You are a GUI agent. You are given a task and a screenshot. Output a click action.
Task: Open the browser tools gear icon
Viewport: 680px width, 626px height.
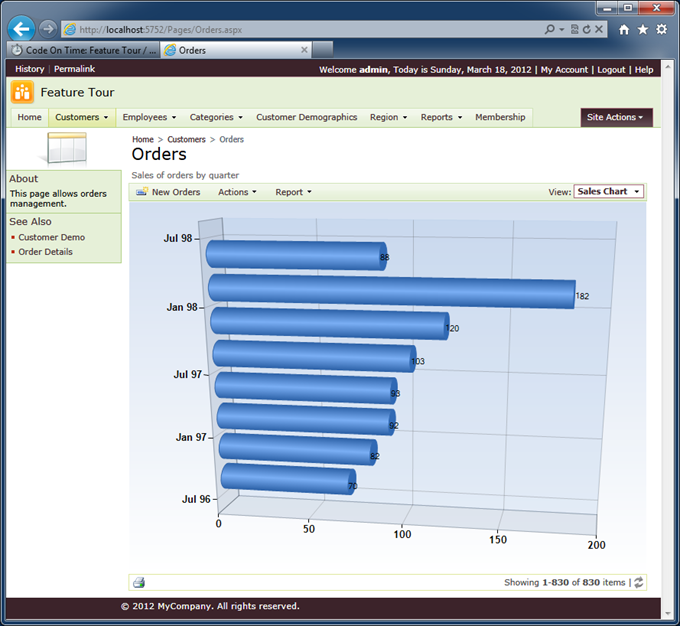click(x=661, y=30)
